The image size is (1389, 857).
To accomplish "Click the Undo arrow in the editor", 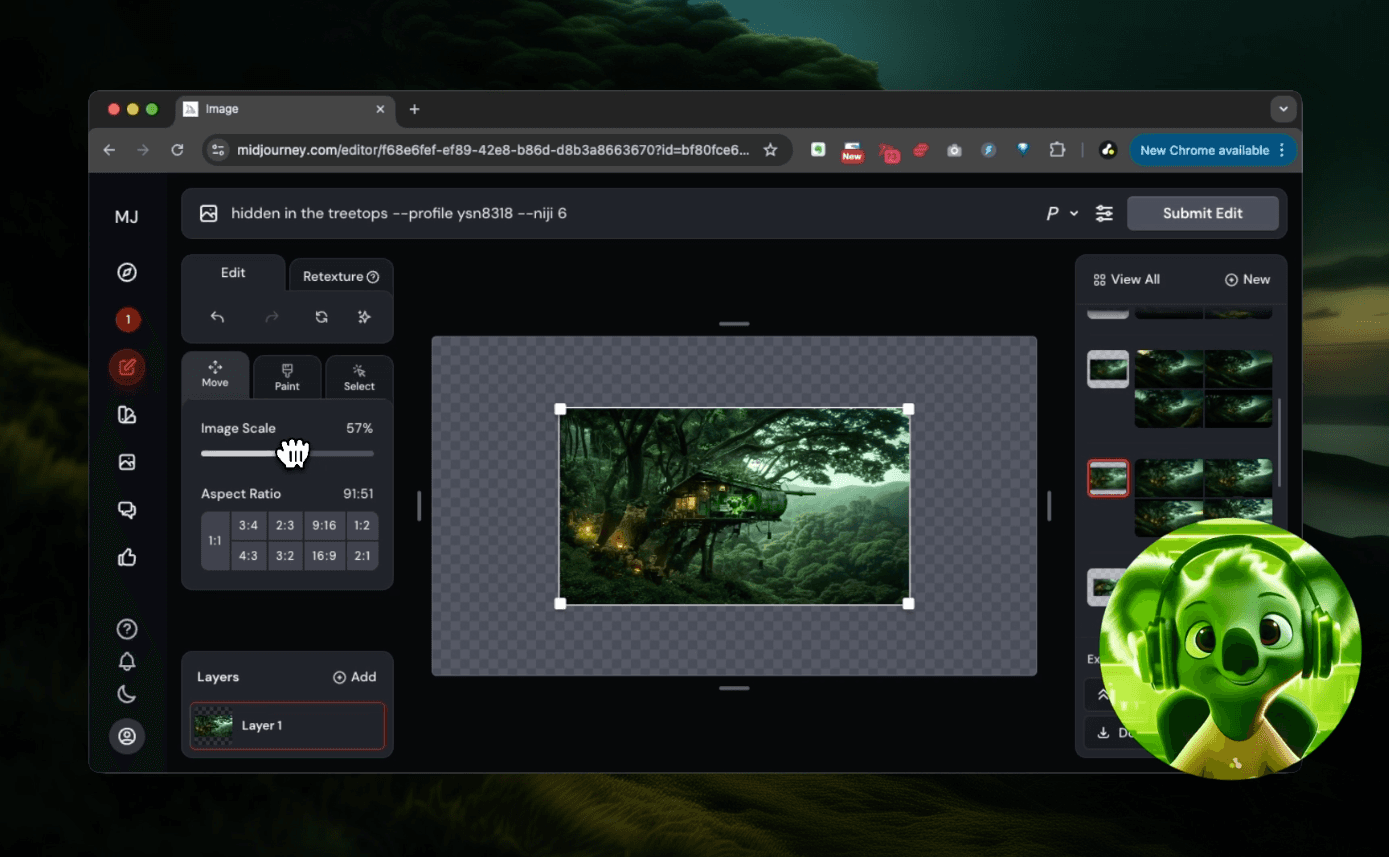I will point(217,317).
